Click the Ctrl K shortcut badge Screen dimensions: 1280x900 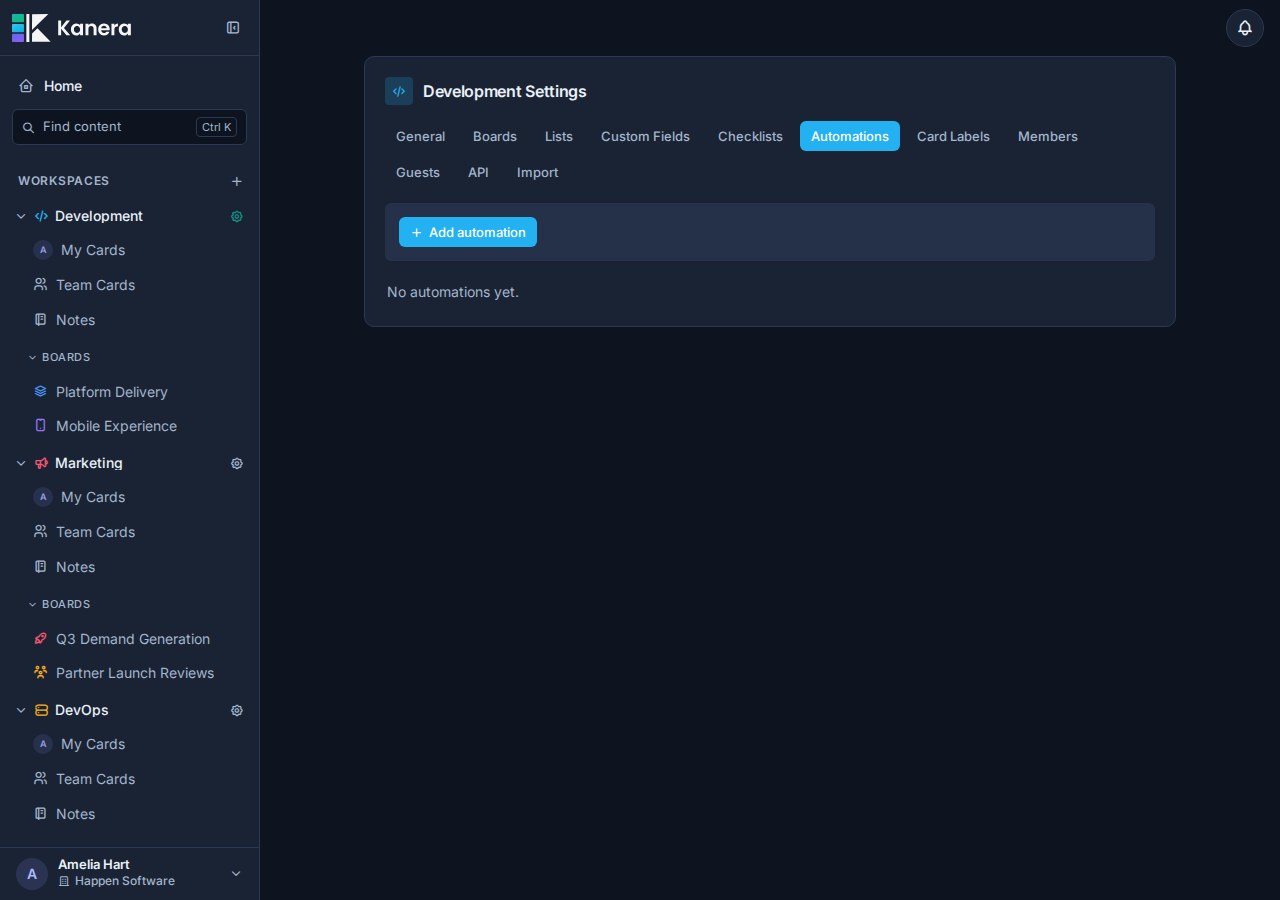216,127
